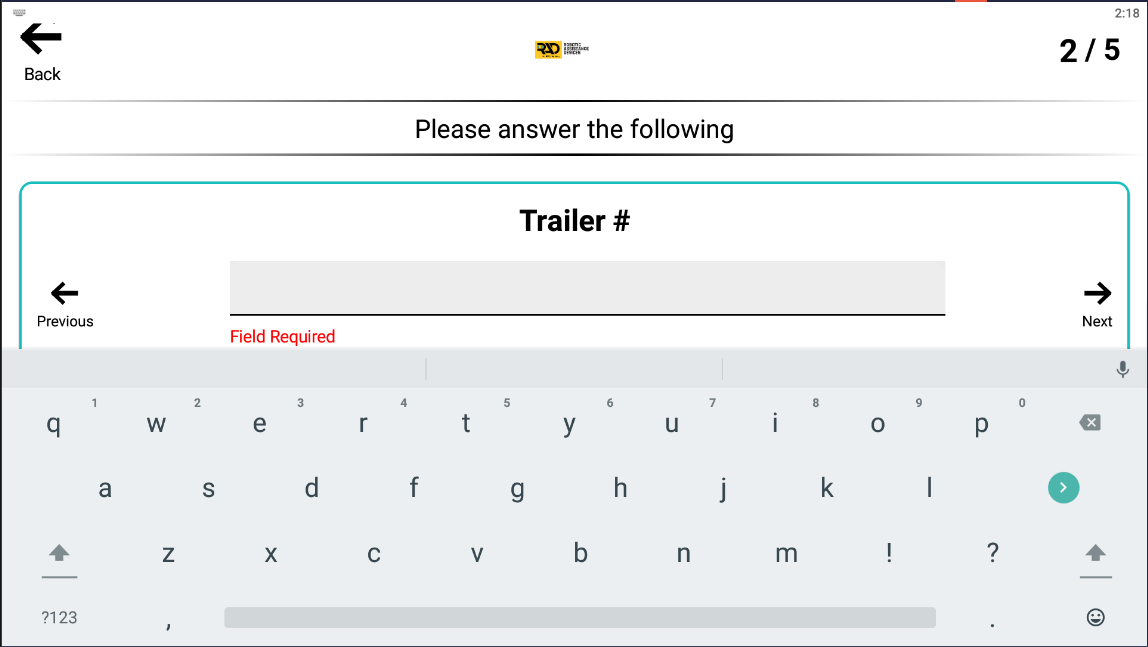Tap the v key
The width and height of the screenshot is (1148, 647).
477,553
